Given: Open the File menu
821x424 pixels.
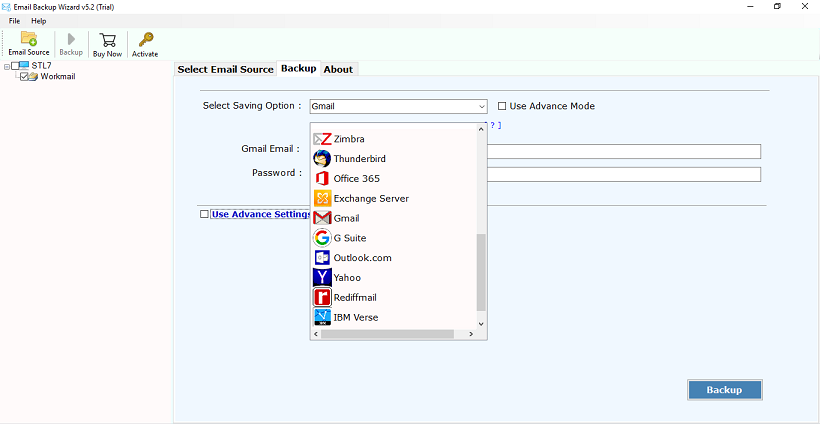Looking at the screenshot, I should (14, 21).
